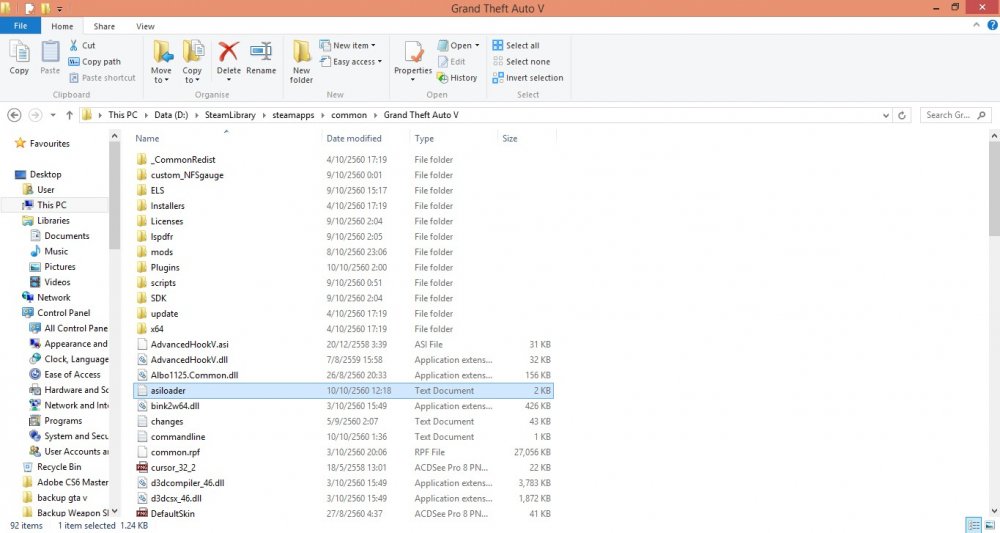
Task: Click the Up arrow navigation button
Action: click(68, 115)
